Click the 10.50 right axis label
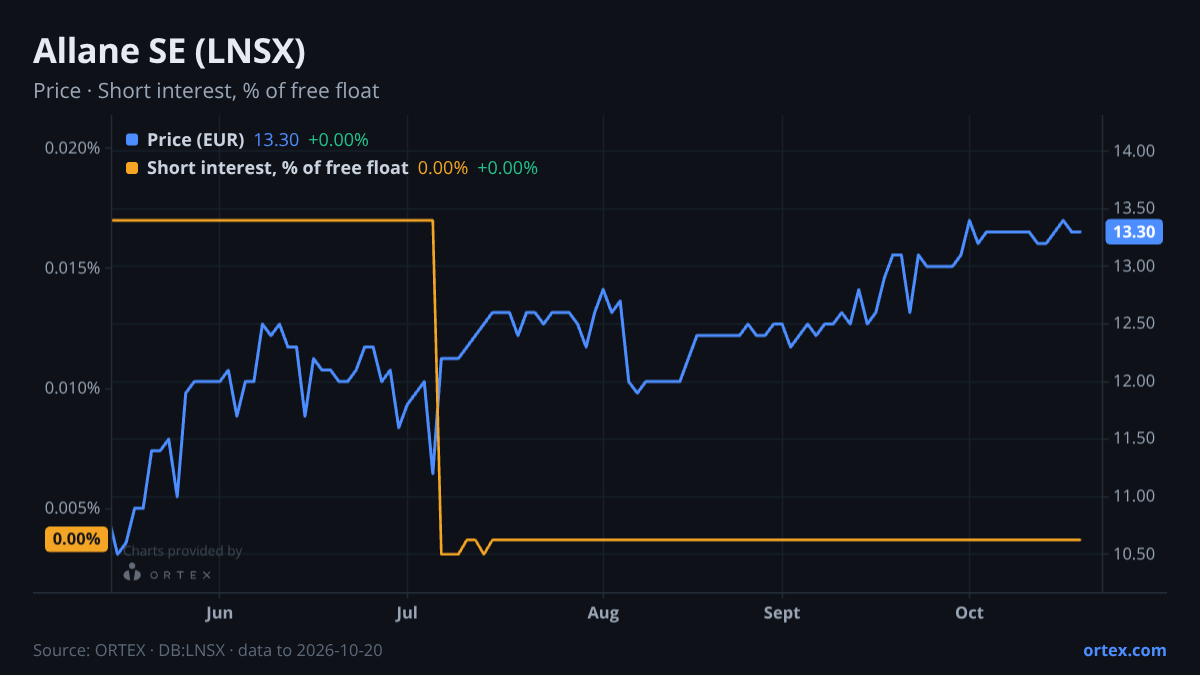 coord(1134,554)
